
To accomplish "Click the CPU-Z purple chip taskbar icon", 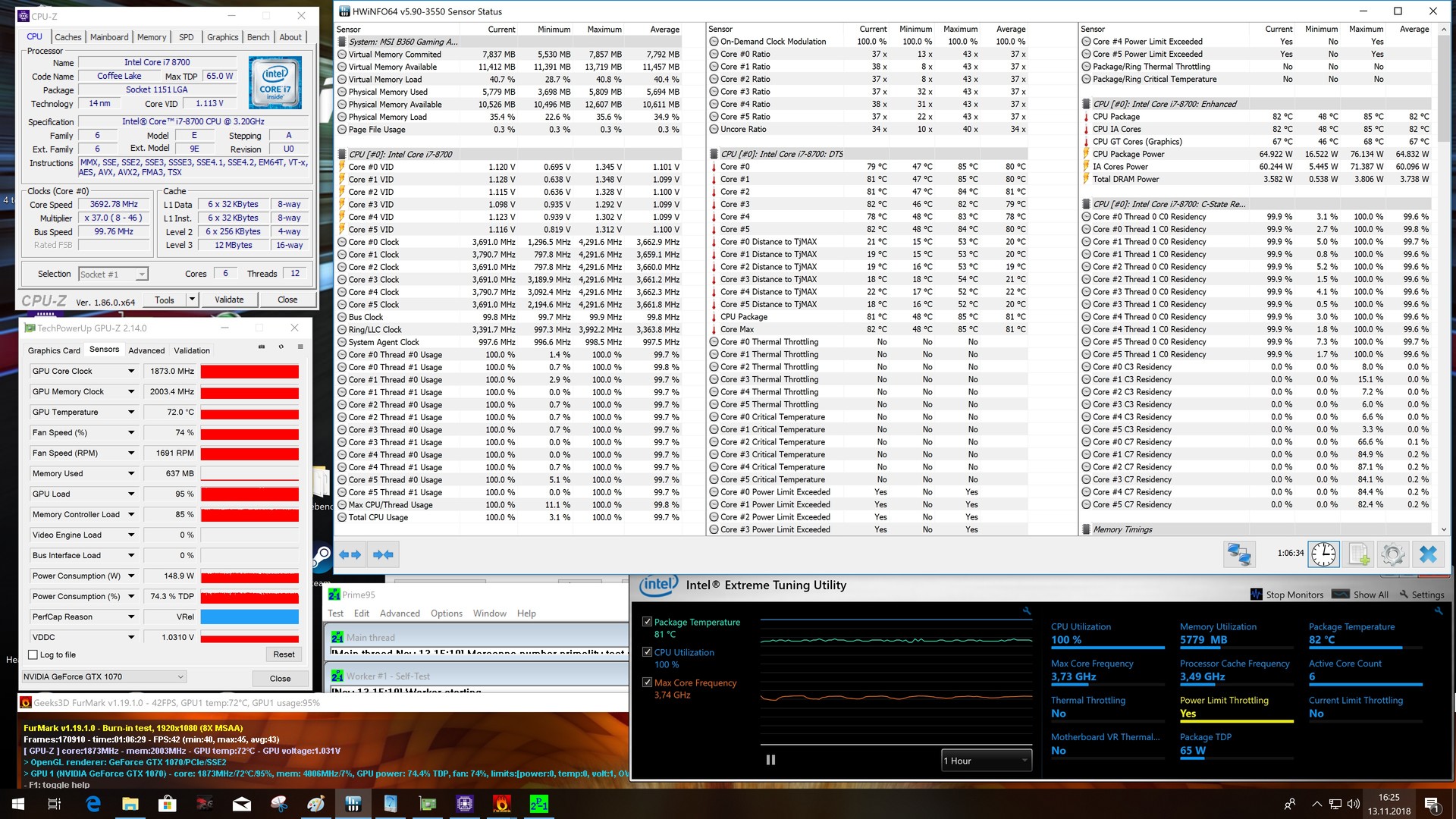I will tap(465, 804).
